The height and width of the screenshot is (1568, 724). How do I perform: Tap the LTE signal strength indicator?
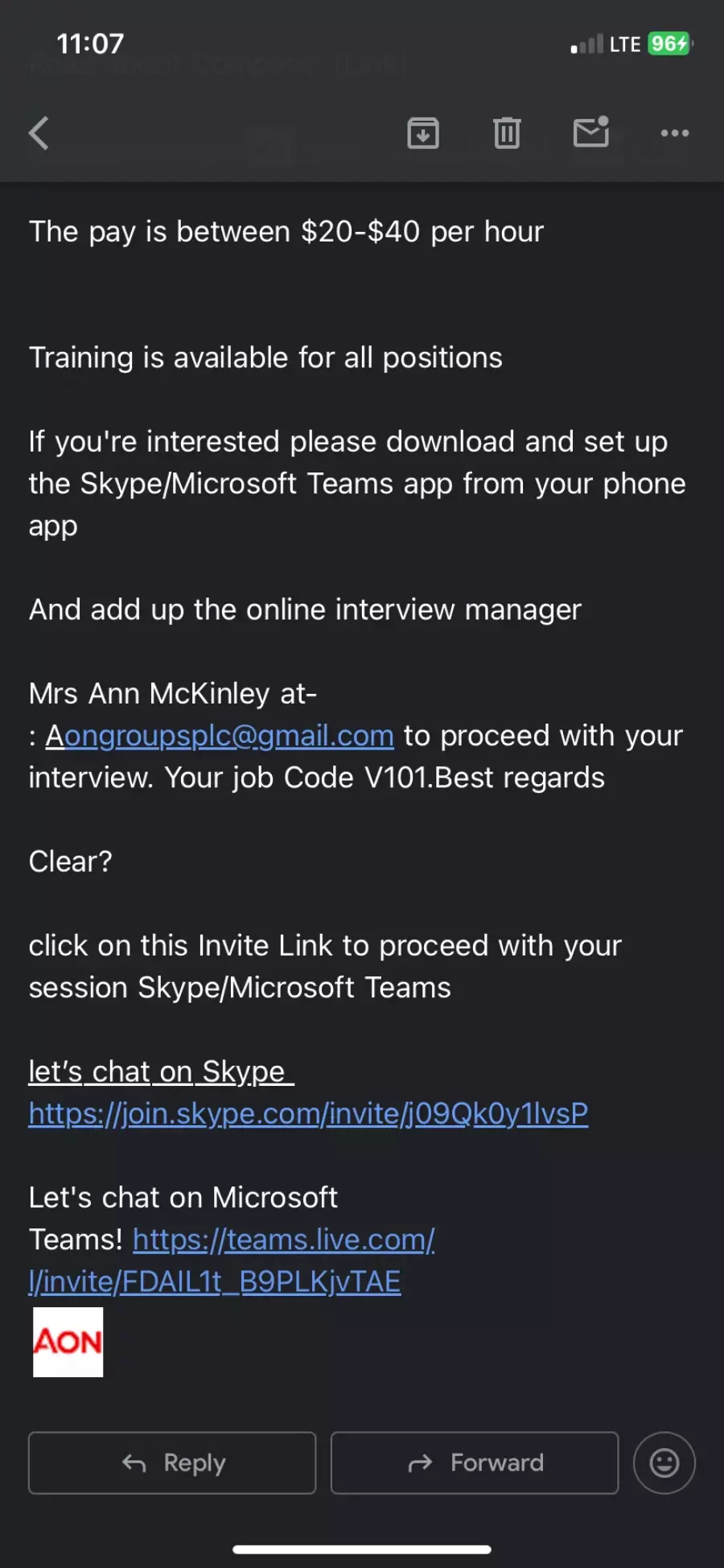pos(605,43)
